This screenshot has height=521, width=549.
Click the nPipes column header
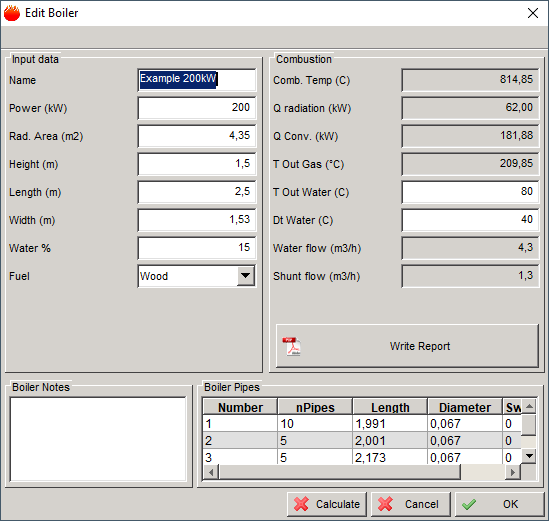315,407
